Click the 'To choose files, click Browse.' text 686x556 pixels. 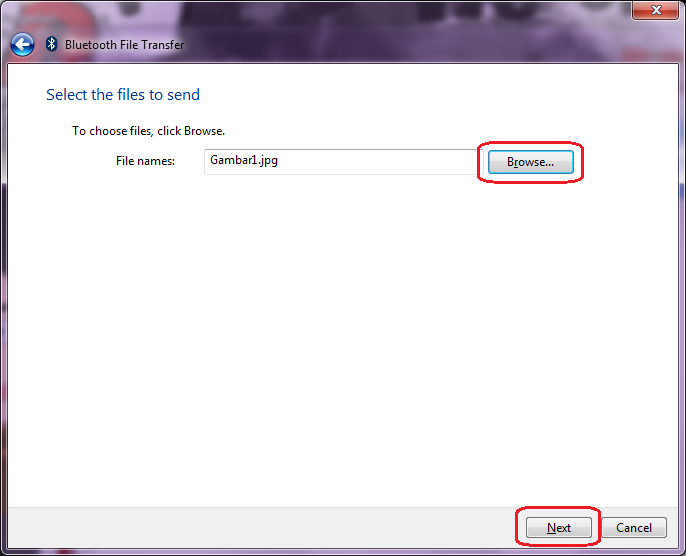coord(148,131)
